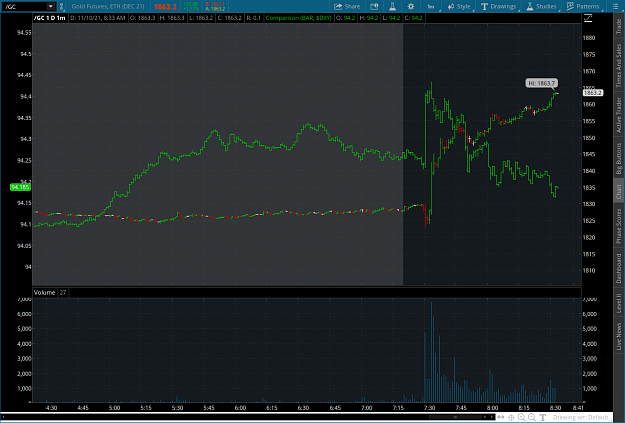Click the chart scale toggle icon above price axis
The image size is (625, 423).
tap(588, 18)
